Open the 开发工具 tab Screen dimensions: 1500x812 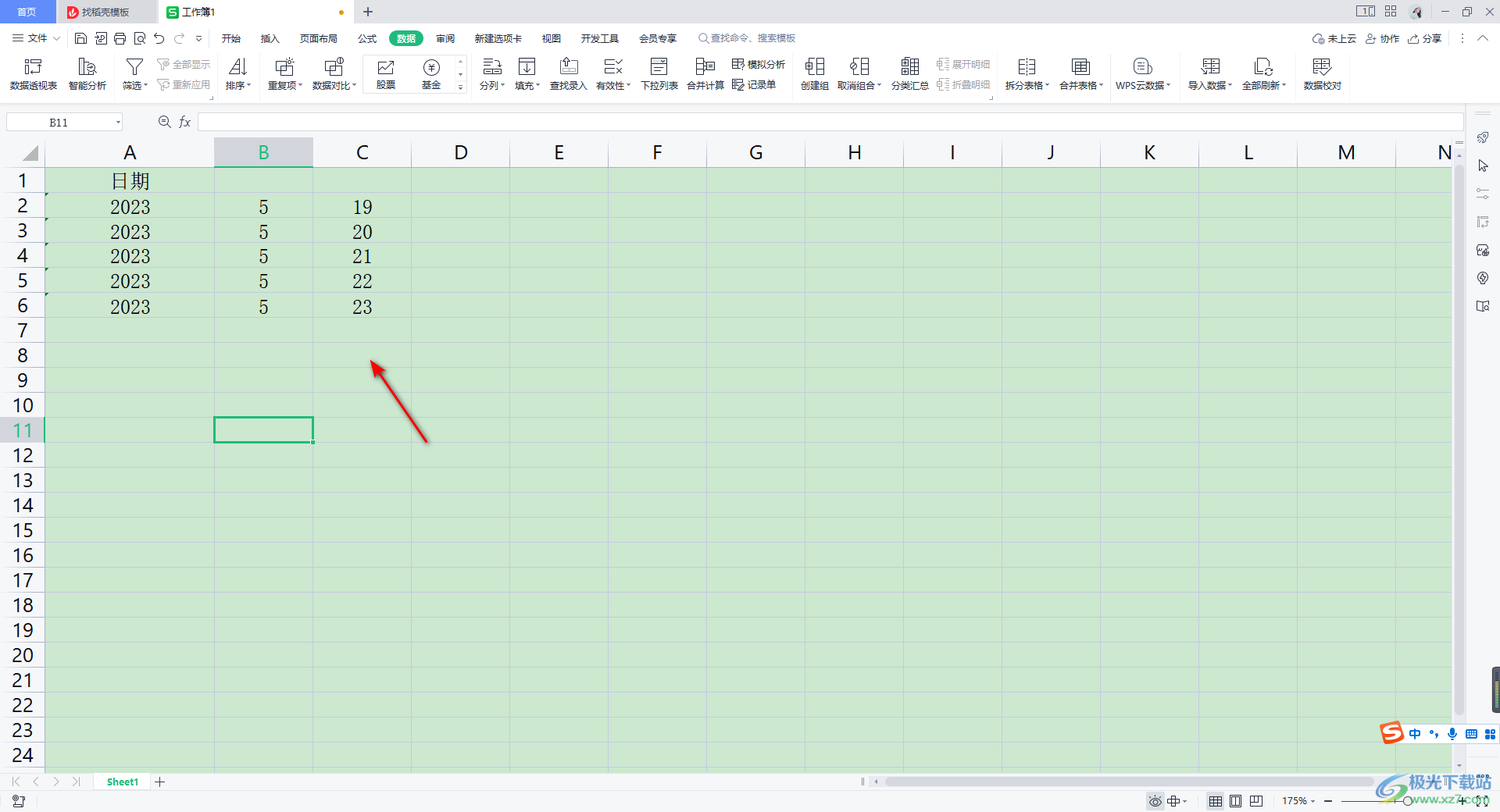[x=599, y=38]
